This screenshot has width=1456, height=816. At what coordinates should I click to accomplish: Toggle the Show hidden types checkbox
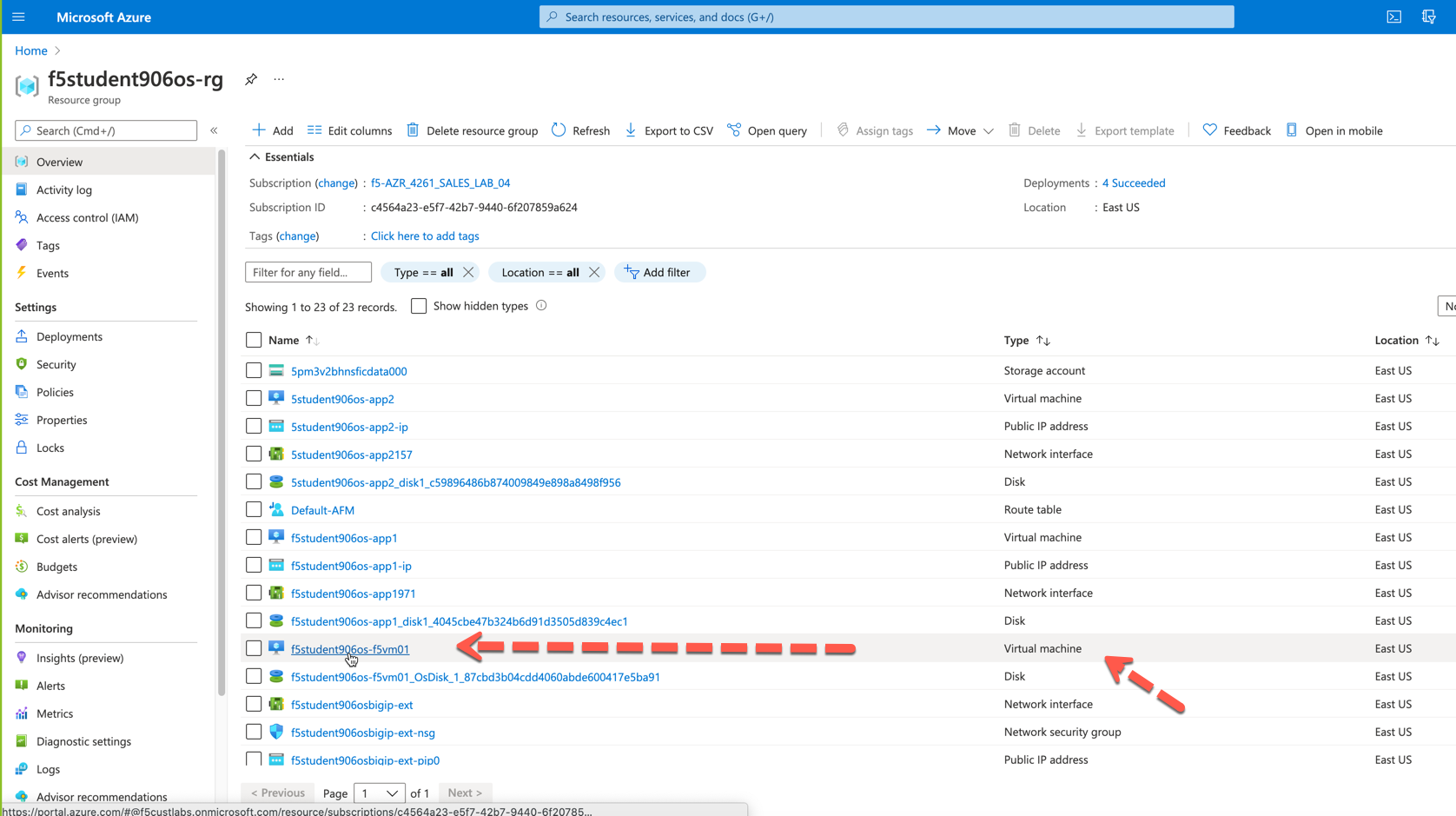pos(419,306)
